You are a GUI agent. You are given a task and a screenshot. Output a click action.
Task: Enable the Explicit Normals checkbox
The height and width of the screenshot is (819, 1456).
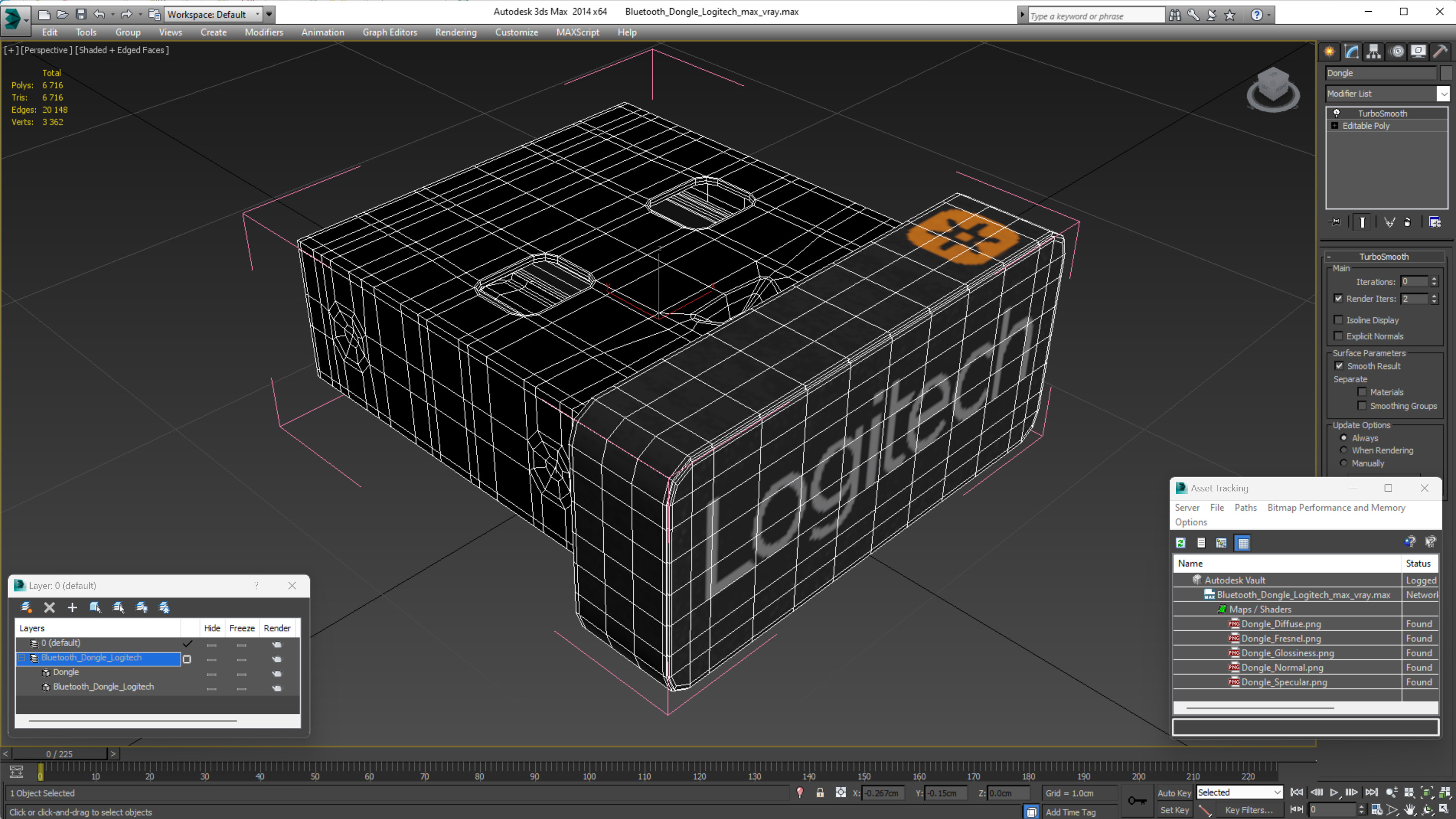[x=1338, y=336]
